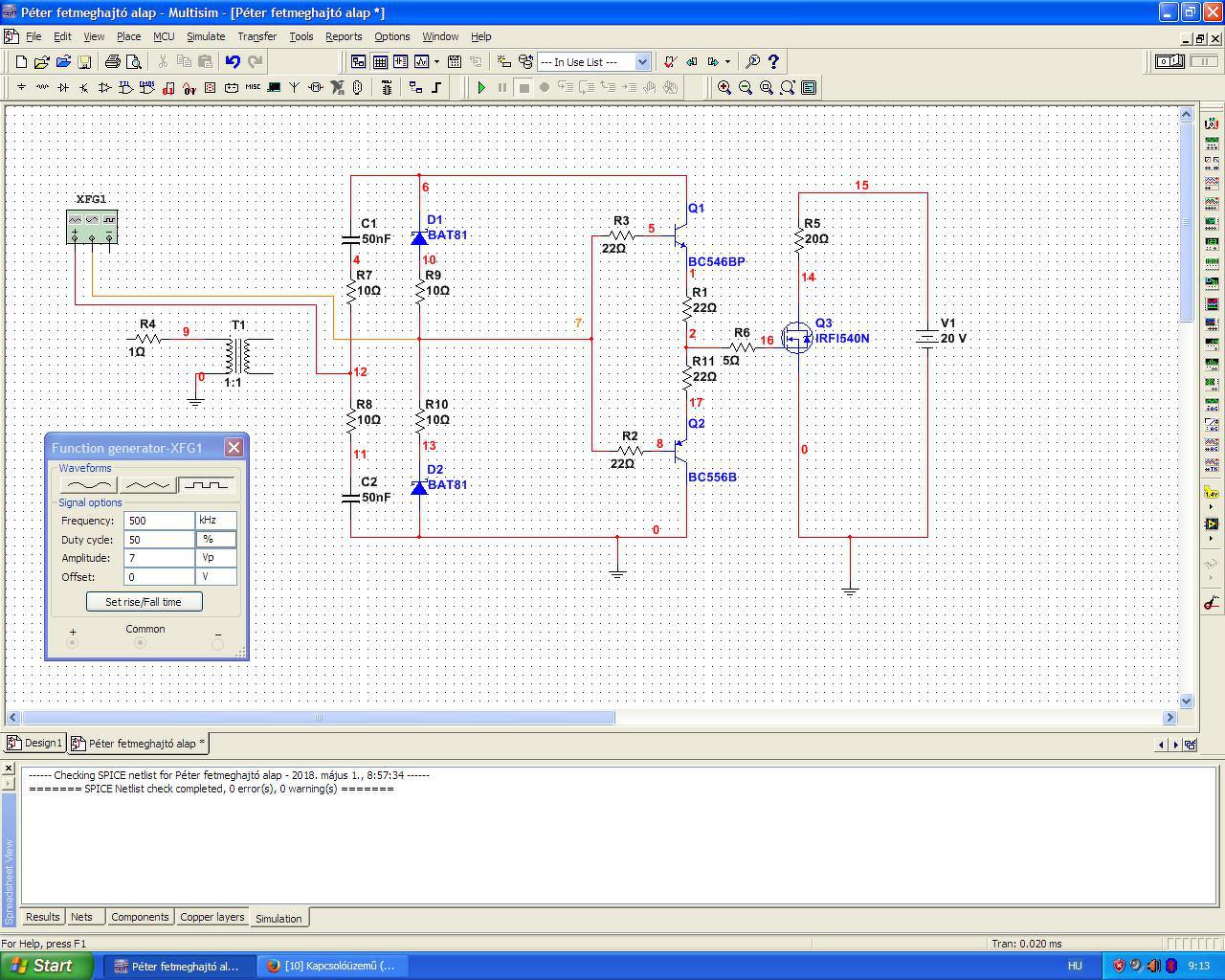Image resolution: width=1225 pixels, height=980 pixels.
Task: Select the triangle waveform button
Action: point(147,485)
